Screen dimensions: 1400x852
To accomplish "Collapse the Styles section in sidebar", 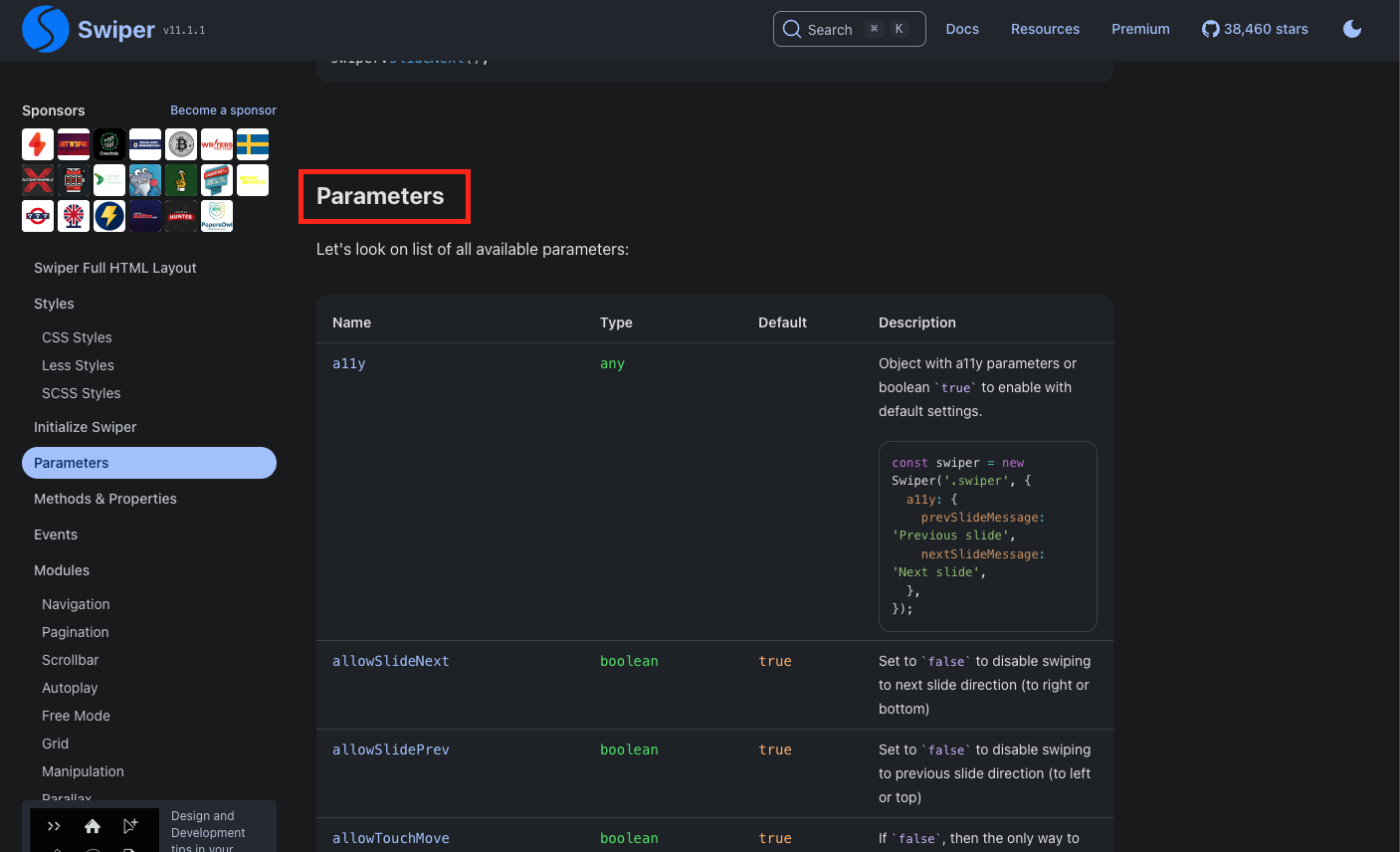I will [54, 304].
